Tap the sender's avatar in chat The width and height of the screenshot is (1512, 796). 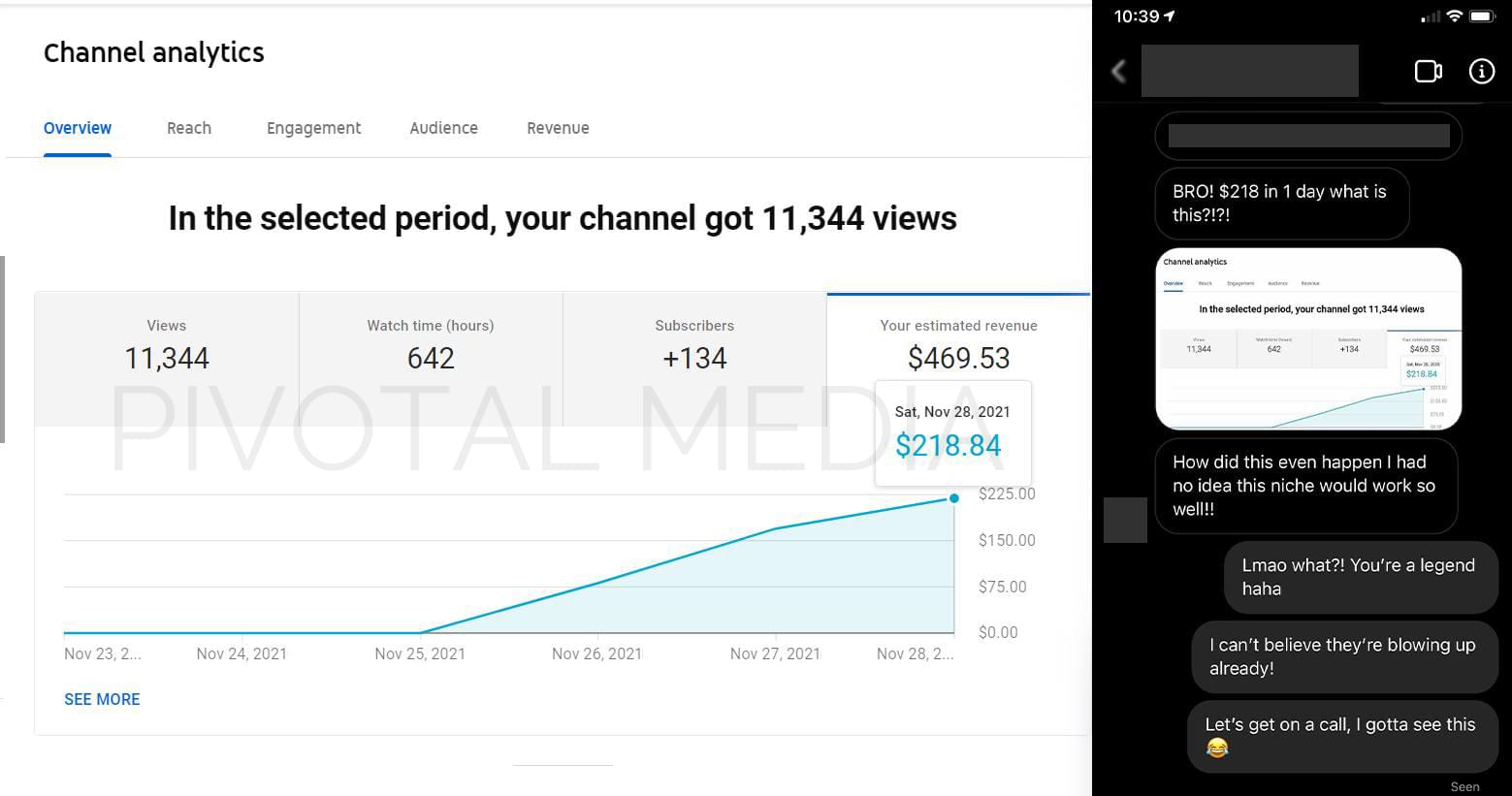click(1125, 520)
